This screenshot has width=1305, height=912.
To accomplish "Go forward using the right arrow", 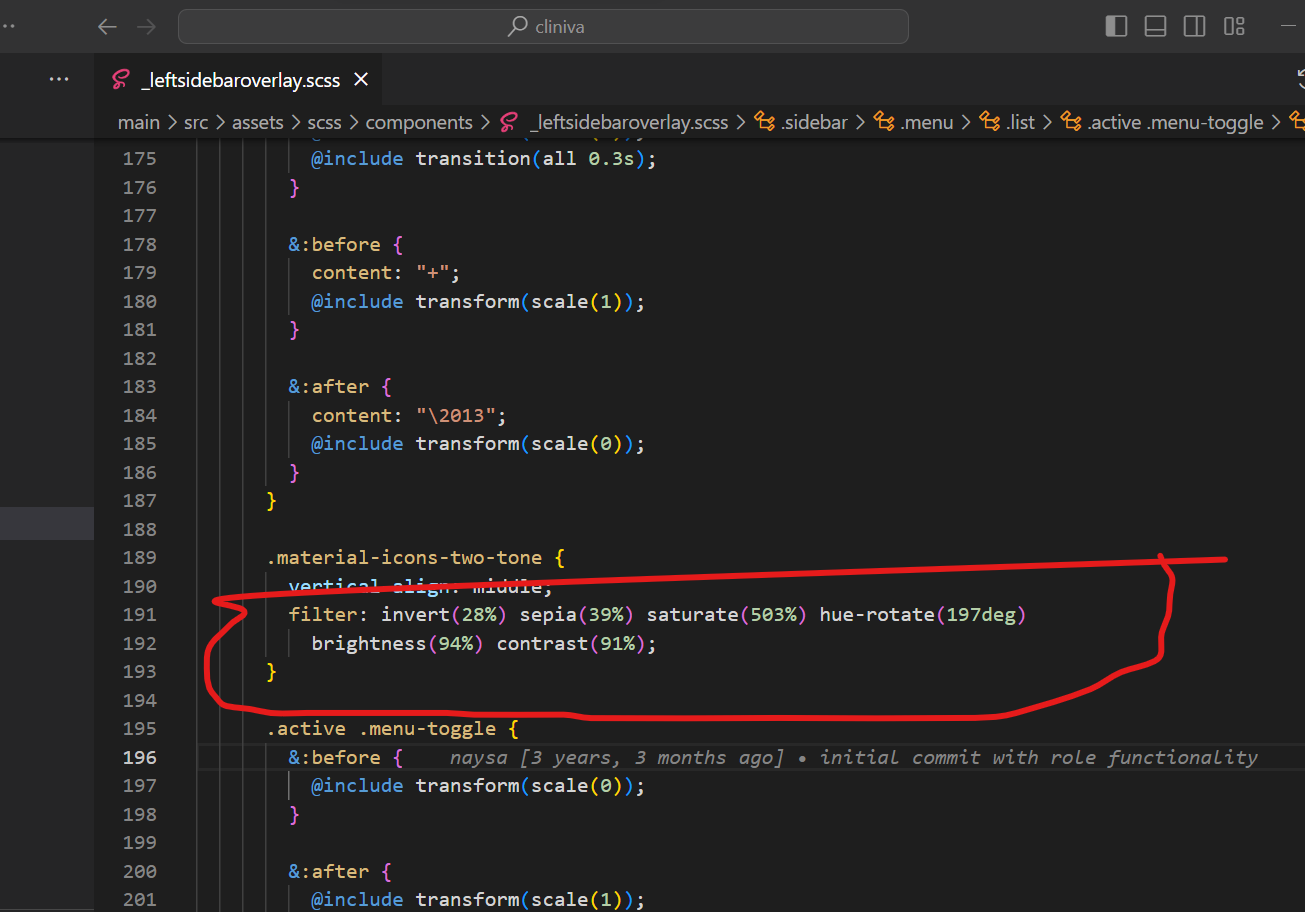I will (147, 27).
